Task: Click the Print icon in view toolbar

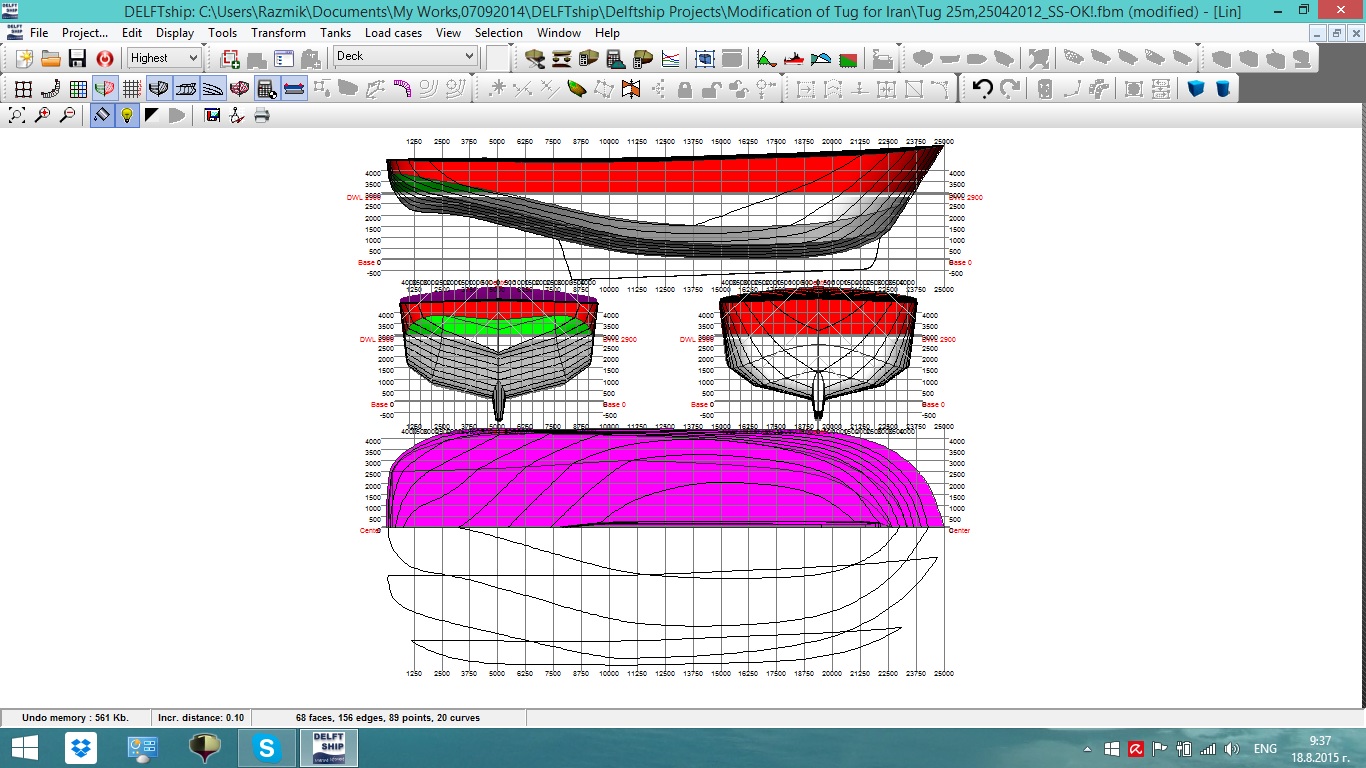Action: click(x=262, y=115)
